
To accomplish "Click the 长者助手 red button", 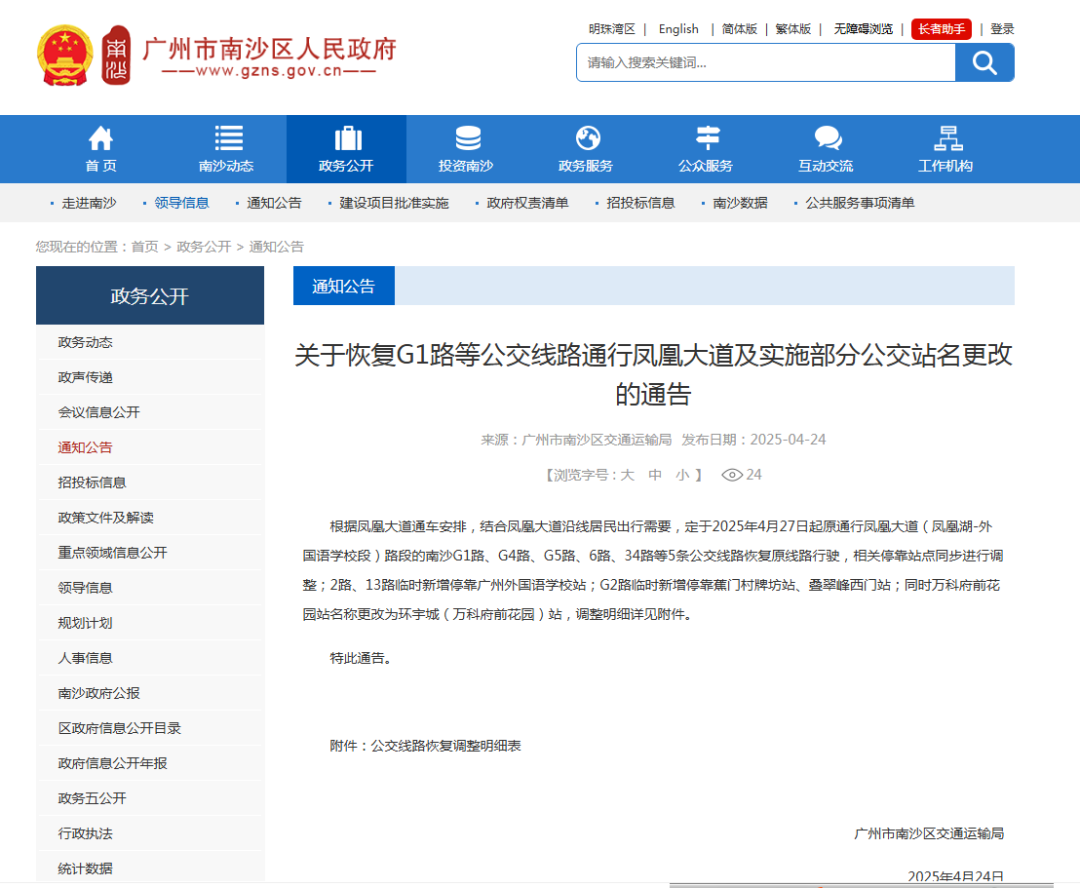I will [941, 29].
